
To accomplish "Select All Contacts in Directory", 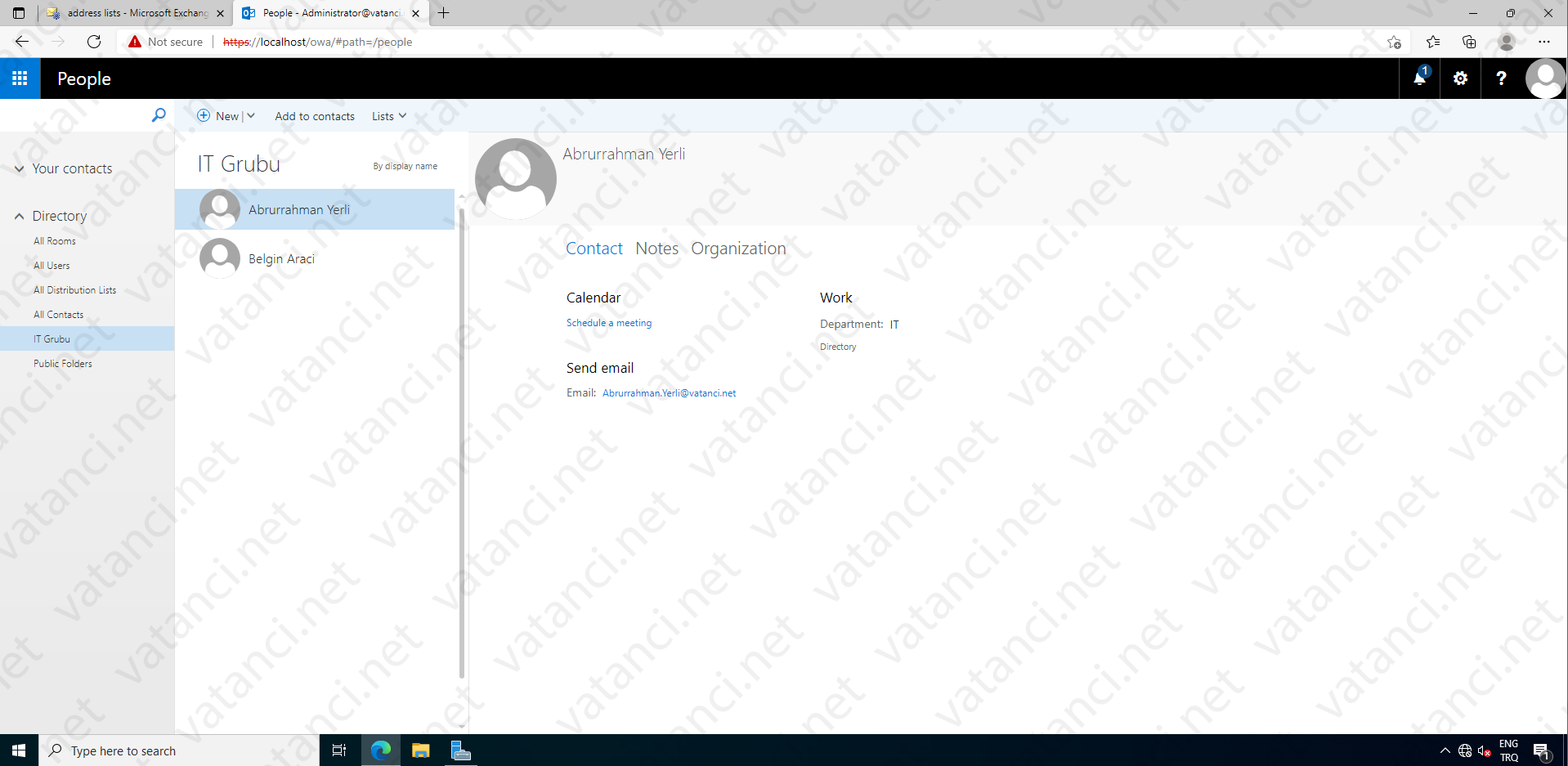I will tap(58, 315).
